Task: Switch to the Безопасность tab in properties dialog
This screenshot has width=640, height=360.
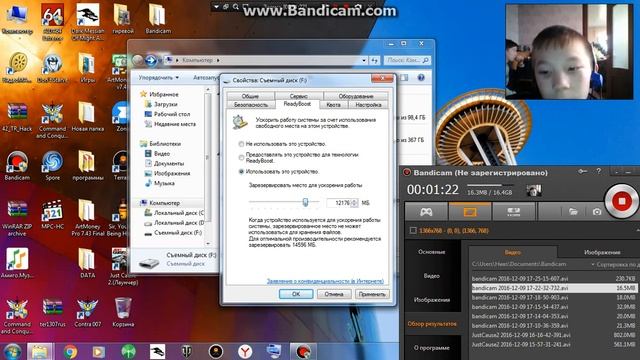Action: tap(251, 105)
